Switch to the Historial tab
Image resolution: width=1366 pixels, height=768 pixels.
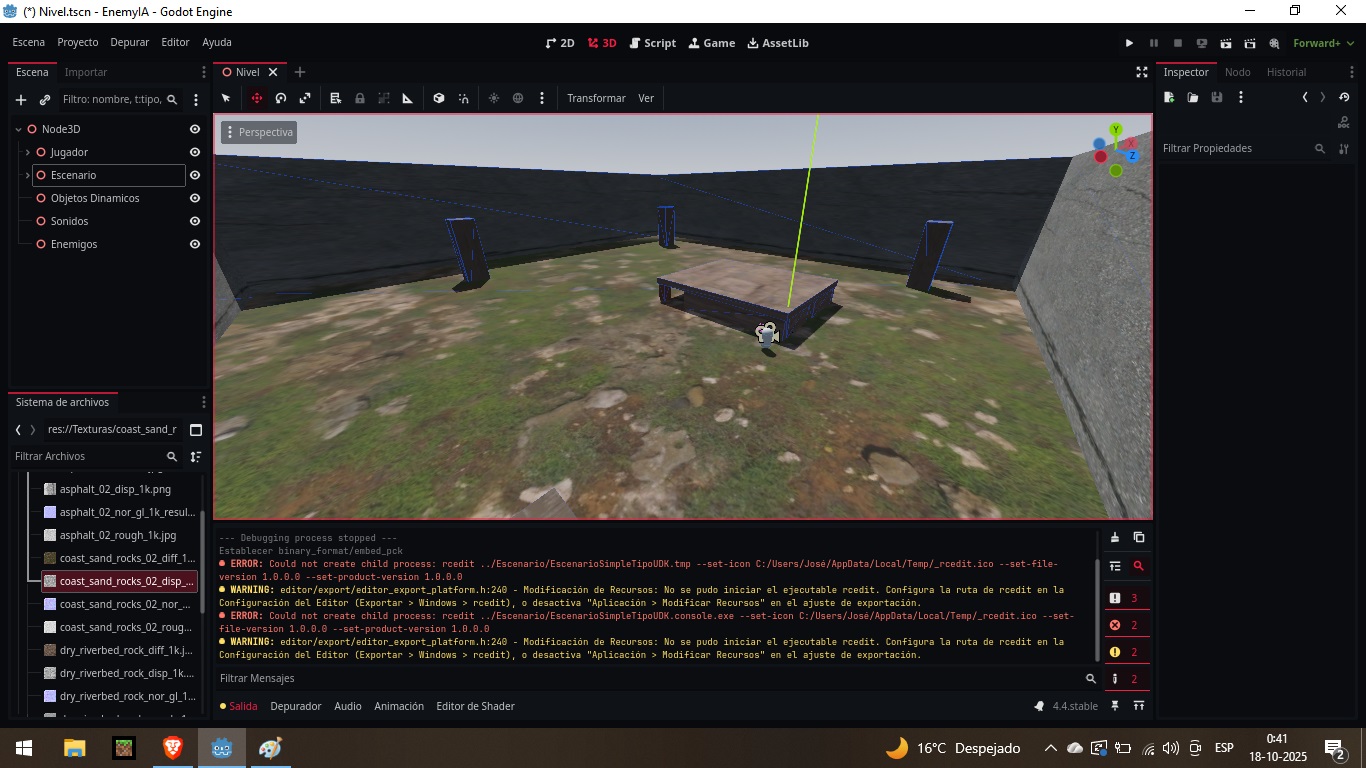[x=1286, y=72]
